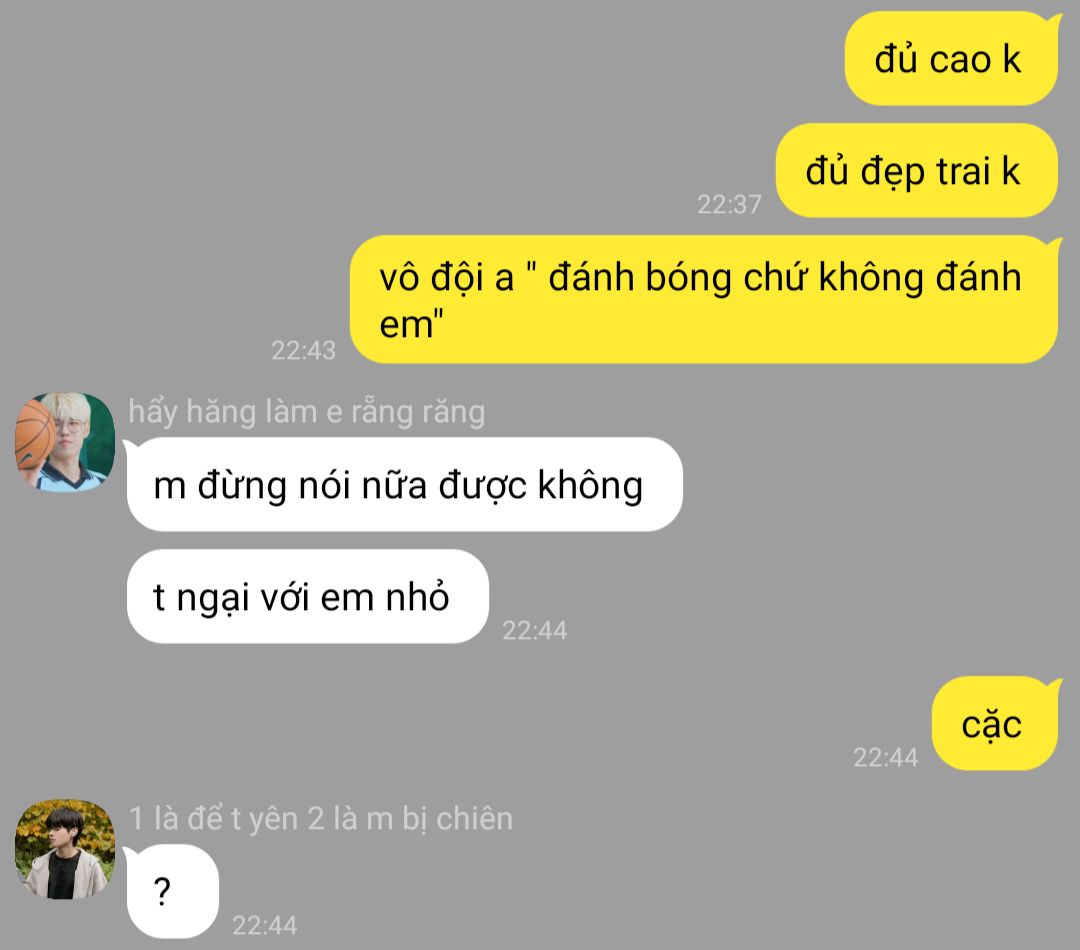Image resolution: width=1080 pixels, height=950 pixels.
Task: Tap the "vô đội a đánh bóng" message
Action: pyautogui.click(x=704, y=299)
